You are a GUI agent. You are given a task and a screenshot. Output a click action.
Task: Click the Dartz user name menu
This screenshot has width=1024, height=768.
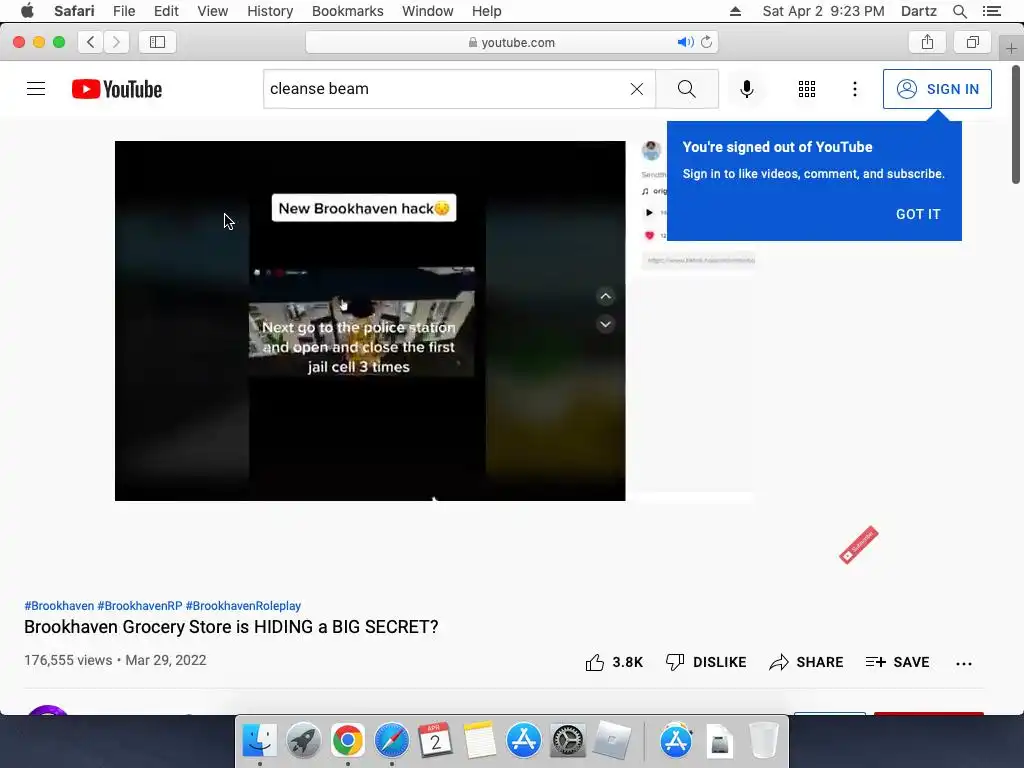coord(918,11)
